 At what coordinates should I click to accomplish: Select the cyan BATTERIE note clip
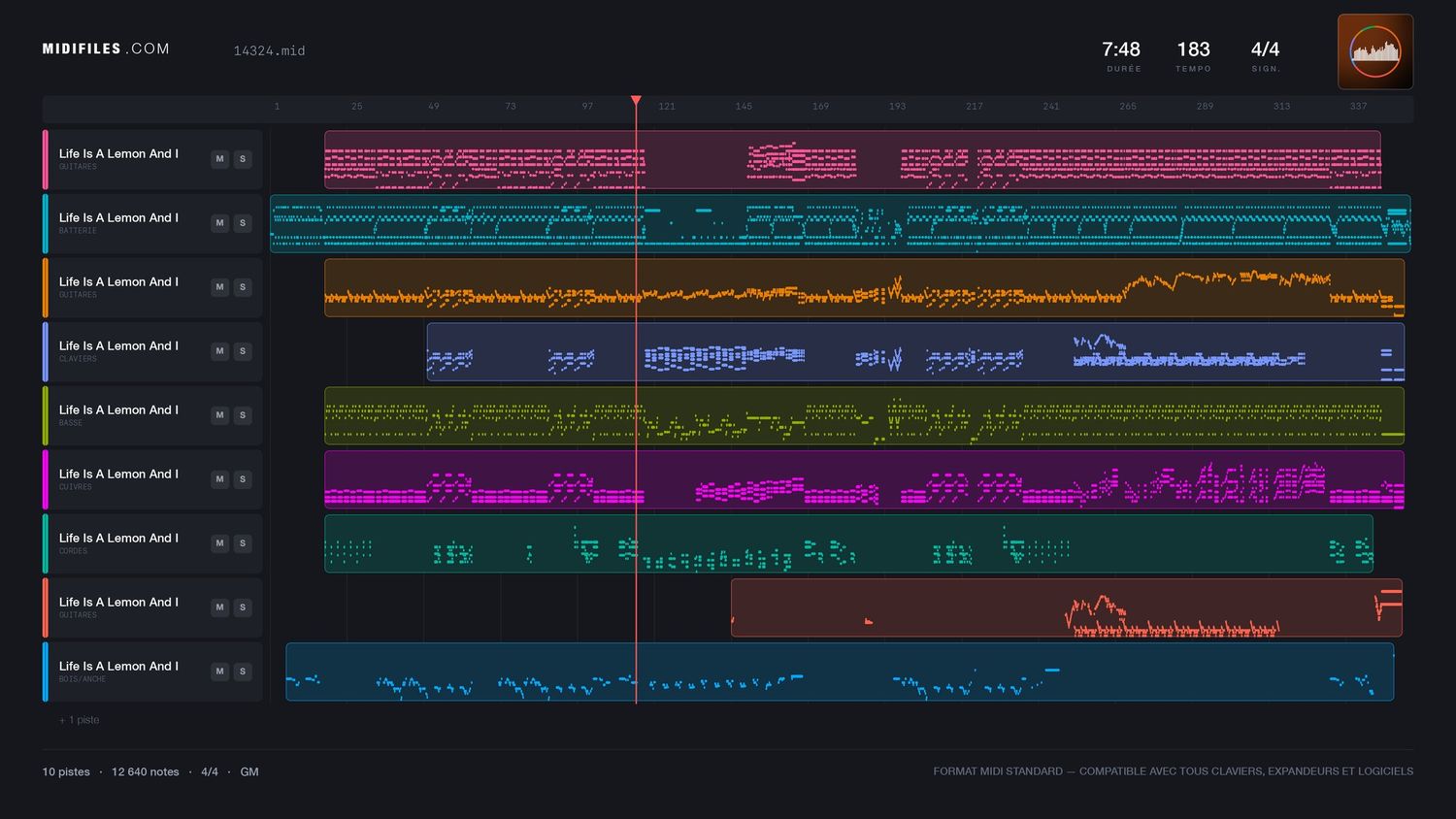point(840,223)
